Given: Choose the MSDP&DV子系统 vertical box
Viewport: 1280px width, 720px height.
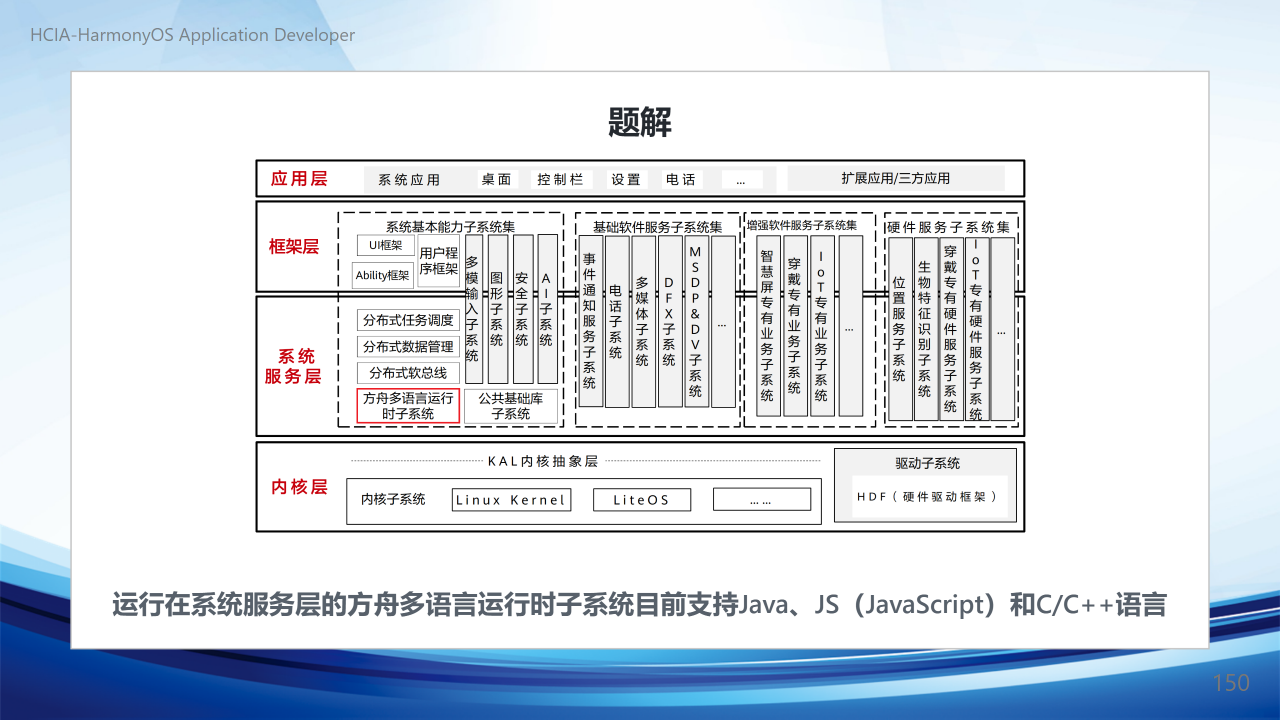Looking at the screenshot, I should (696, 321).
